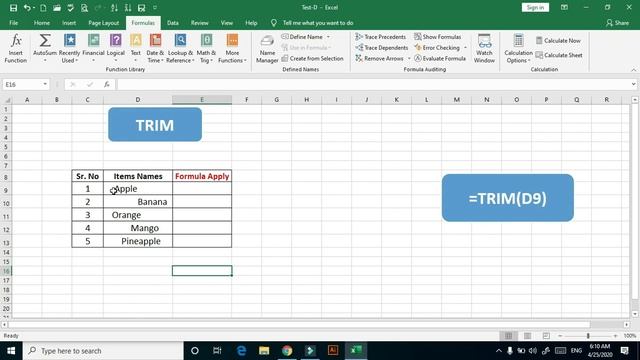Open File Explorer from the taskbar
This screenshot has width=640, height=360.
(264, 351)
